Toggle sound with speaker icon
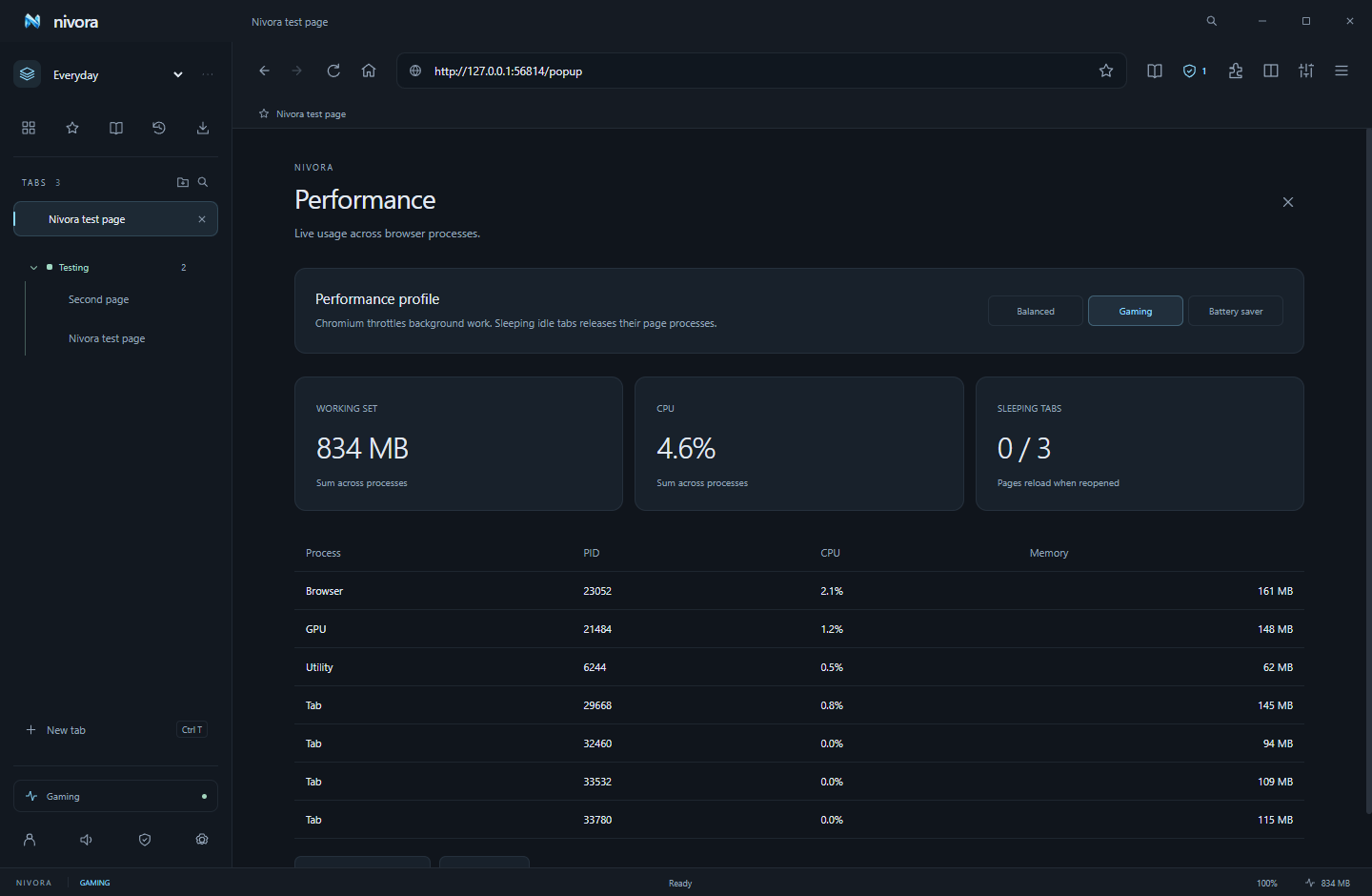Screen dimensions: 1372x896 point(87,840)
